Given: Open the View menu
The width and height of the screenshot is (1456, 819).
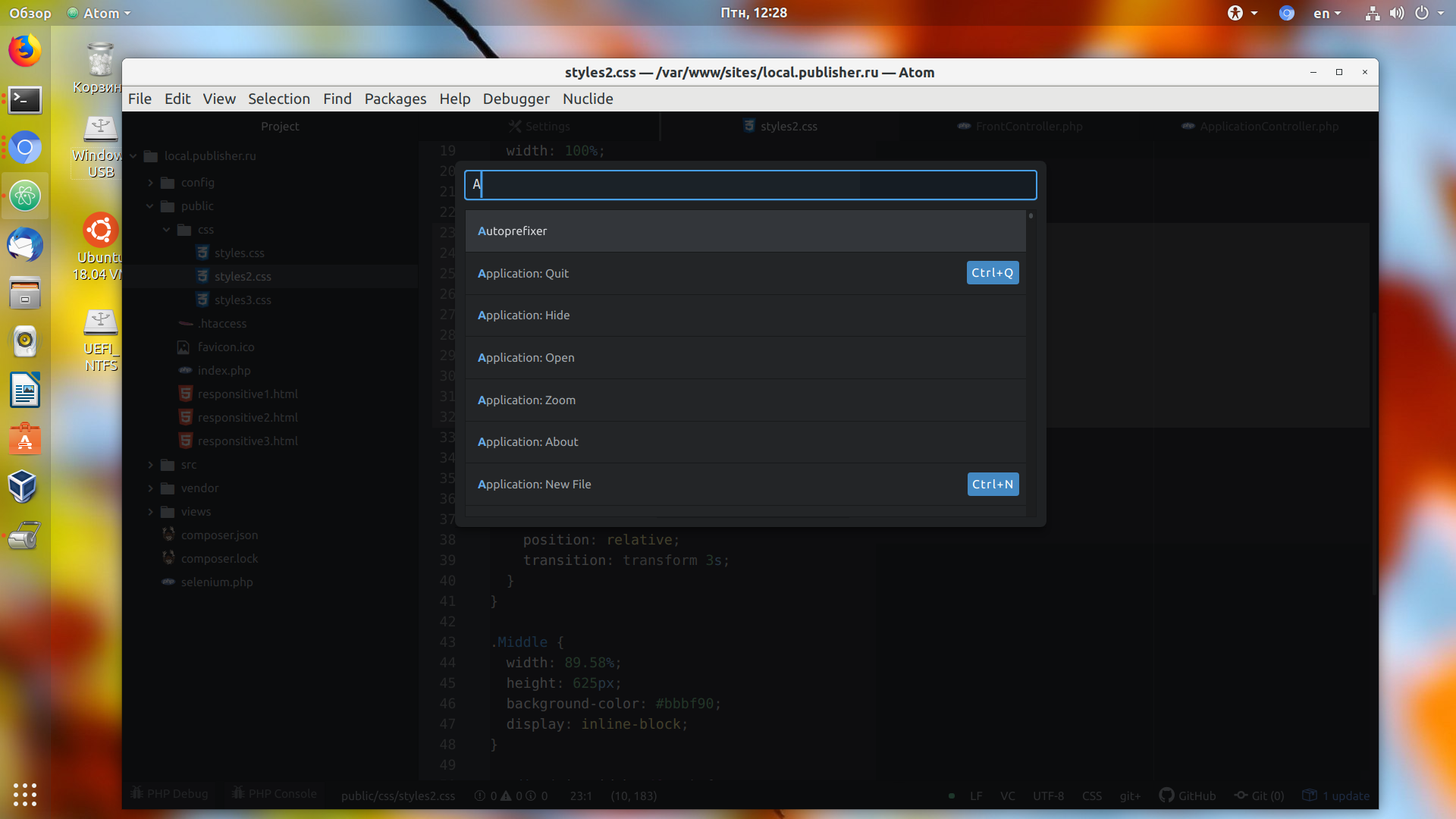Looking at the screenshot, I should (219, 99).
